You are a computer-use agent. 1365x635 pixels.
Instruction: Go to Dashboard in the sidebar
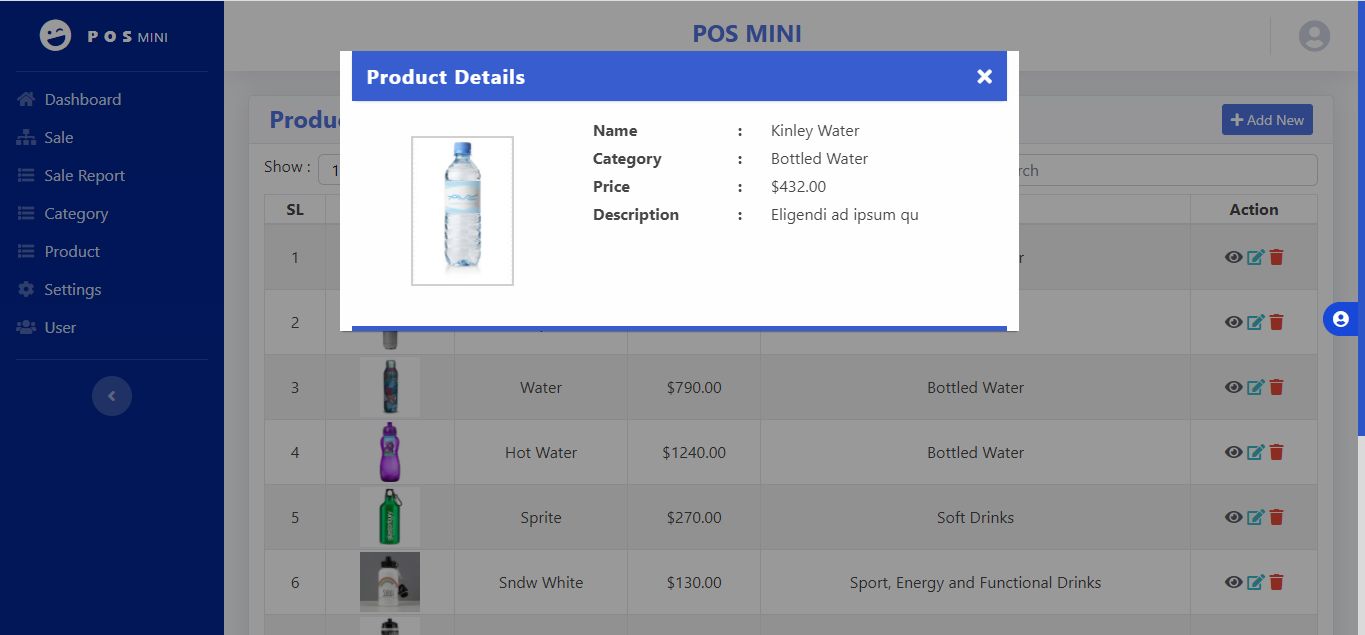point(82,99)
